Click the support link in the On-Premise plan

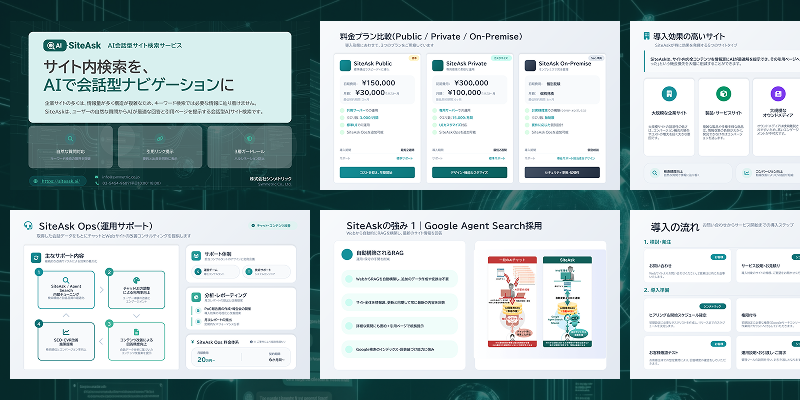click(x=578, y=158)
